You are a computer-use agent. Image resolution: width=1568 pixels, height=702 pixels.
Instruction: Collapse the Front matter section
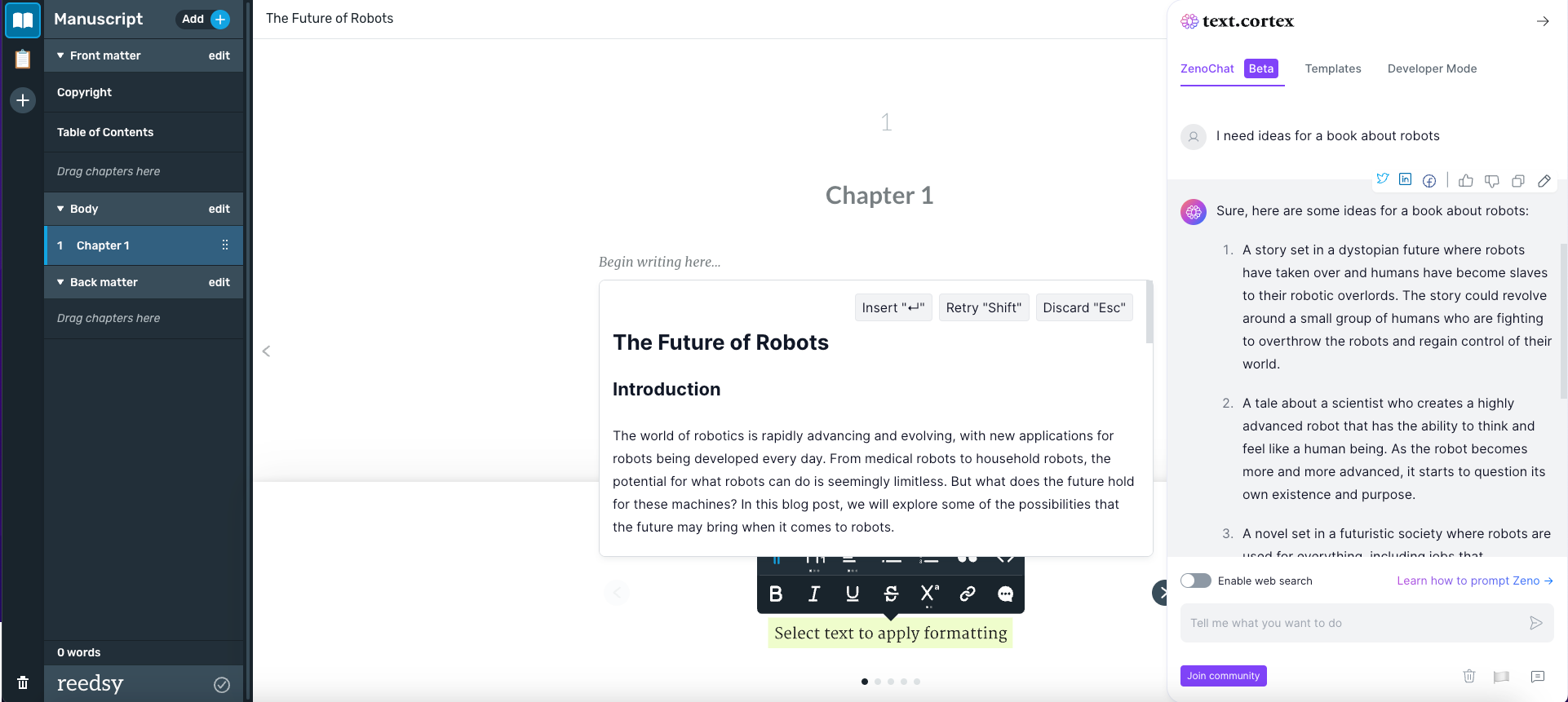click(x=60, y=55)
